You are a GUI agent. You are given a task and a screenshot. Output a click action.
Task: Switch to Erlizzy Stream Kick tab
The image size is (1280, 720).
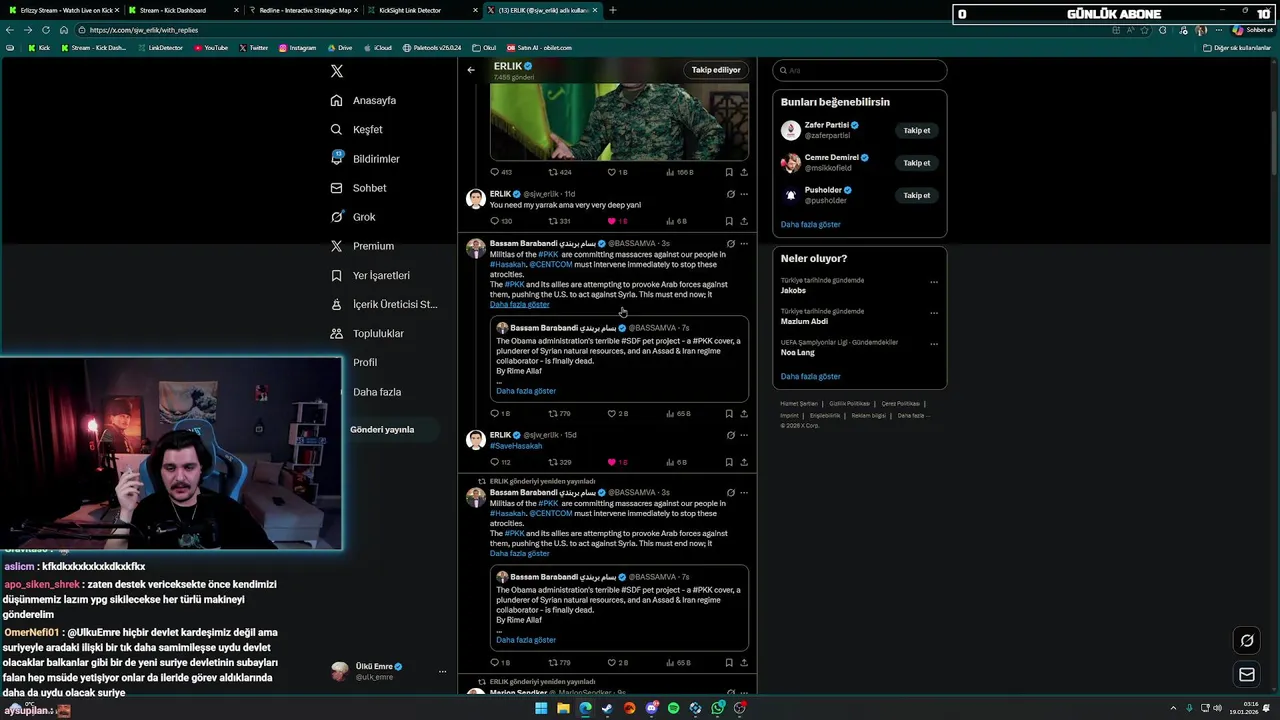[x=63, y=10]
